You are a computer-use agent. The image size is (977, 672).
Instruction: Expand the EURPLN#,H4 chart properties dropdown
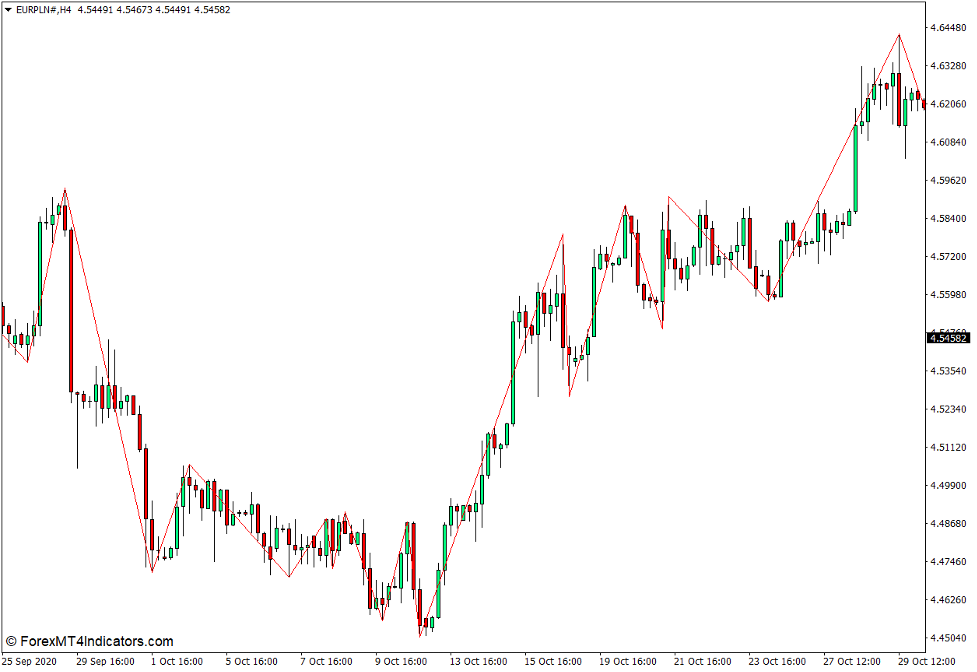click(8, 9)
